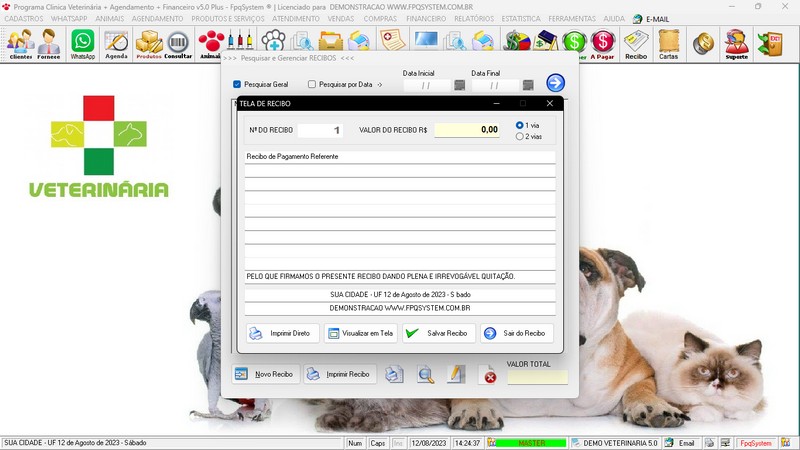
Task: Open the FINANCEIRO menu
Action: (x=426, y=19)
